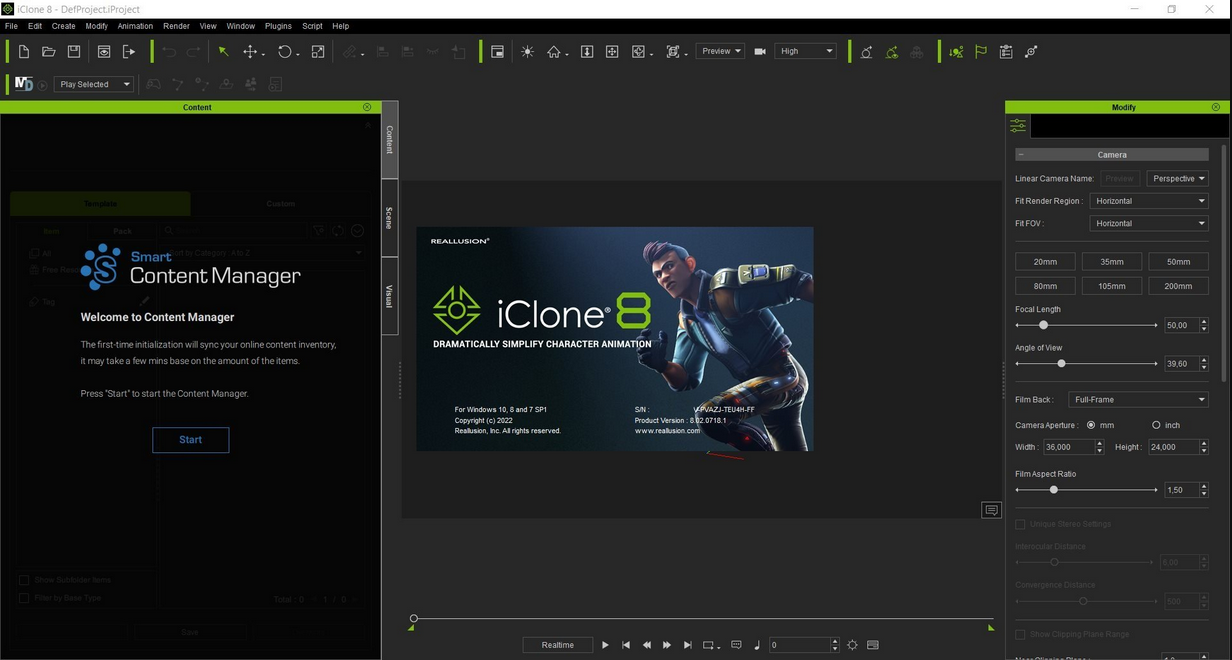The image size is (1232, 660).
Task: Switch to the Scene side tab
Action: 390,218
